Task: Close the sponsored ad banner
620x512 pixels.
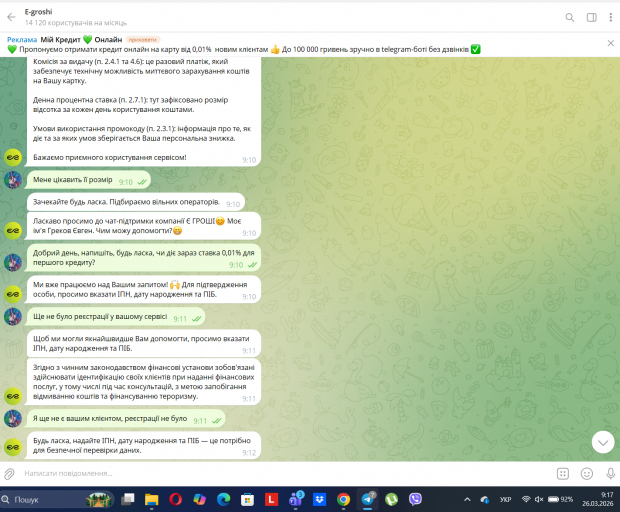Action: tap(611, 43)
